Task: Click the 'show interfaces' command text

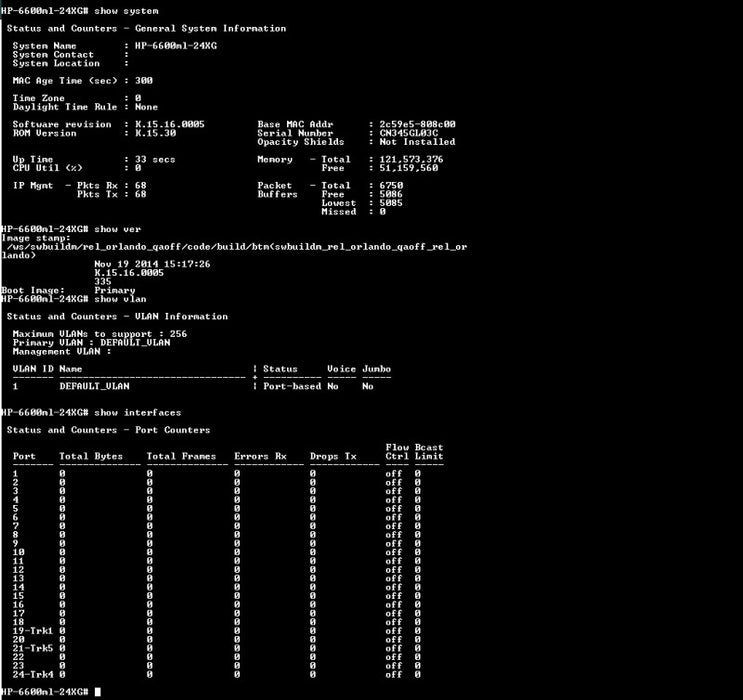Action: click(137, 412)
